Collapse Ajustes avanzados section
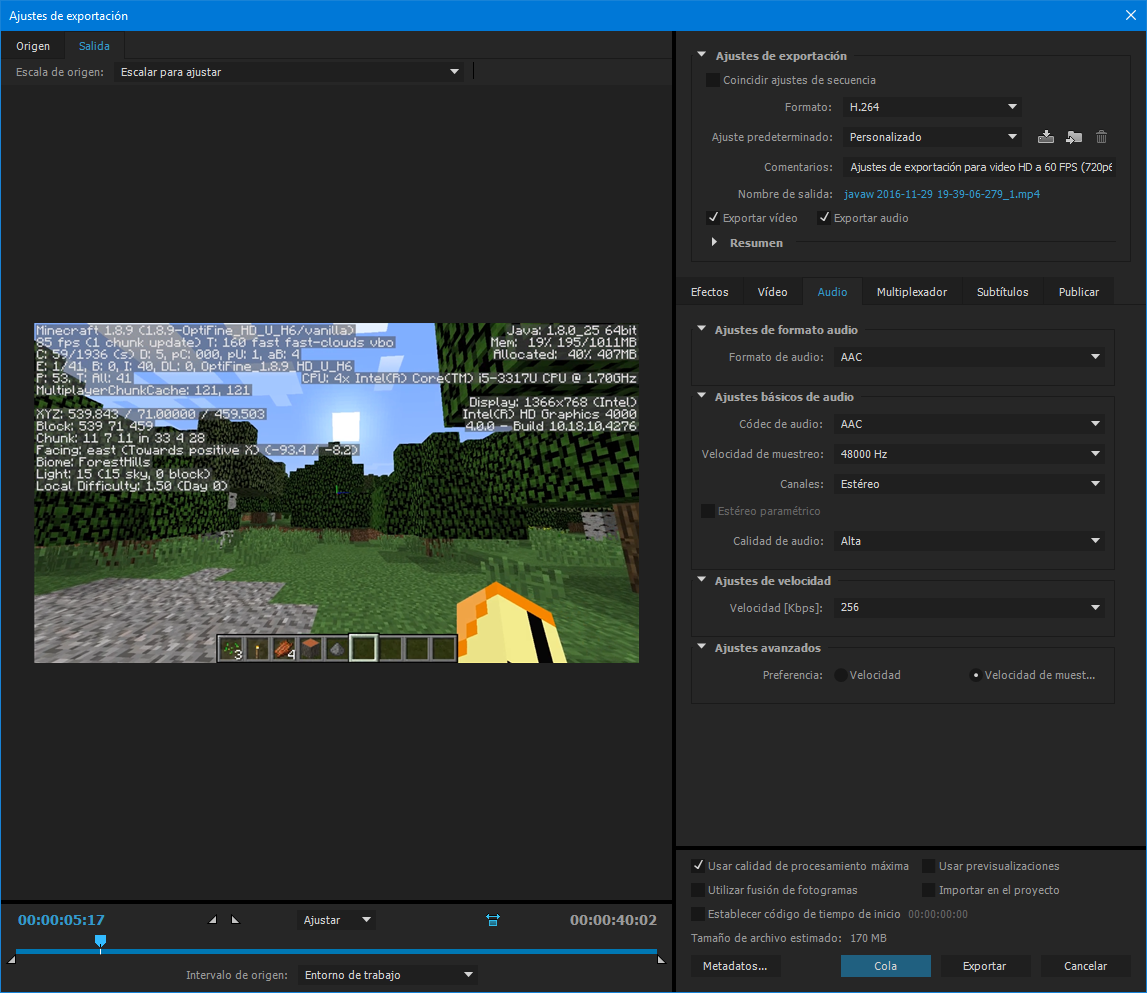The width and height of the screenshot is (1147, 993). point(702,647)
